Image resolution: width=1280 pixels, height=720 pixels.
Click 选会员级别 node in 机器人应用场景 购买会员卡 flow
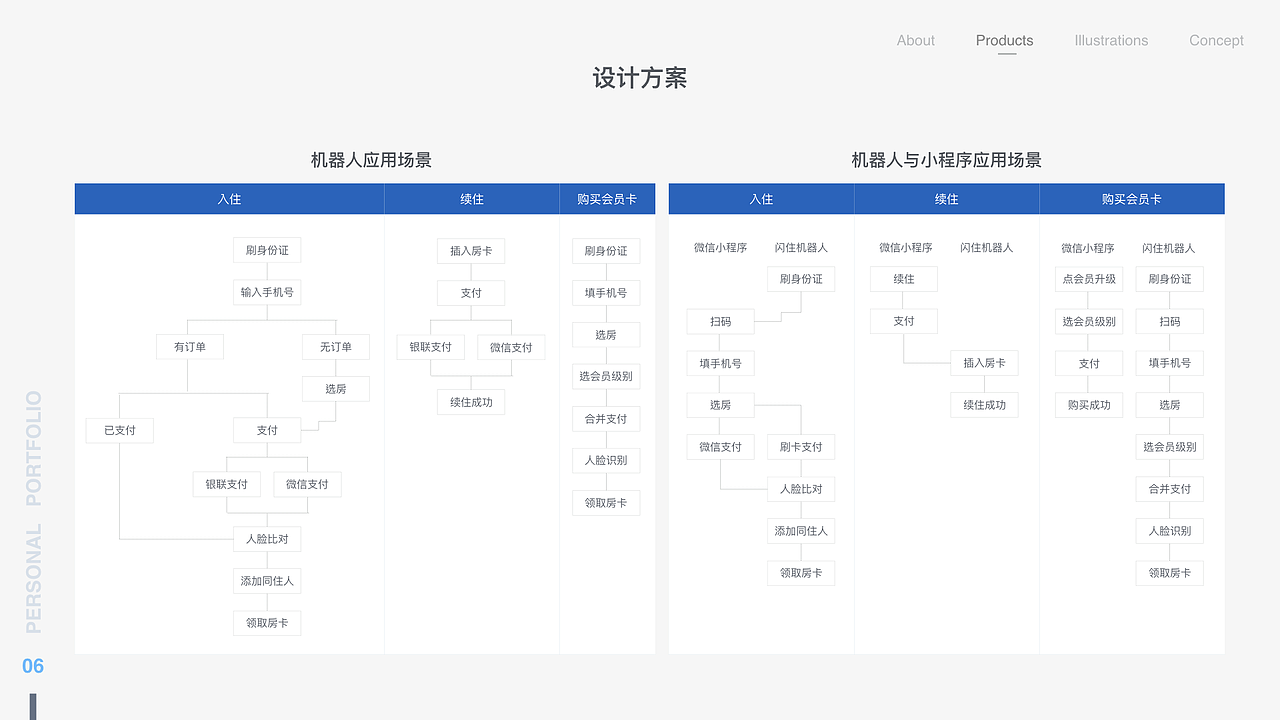pyautogui.click(x=606, y=377)
